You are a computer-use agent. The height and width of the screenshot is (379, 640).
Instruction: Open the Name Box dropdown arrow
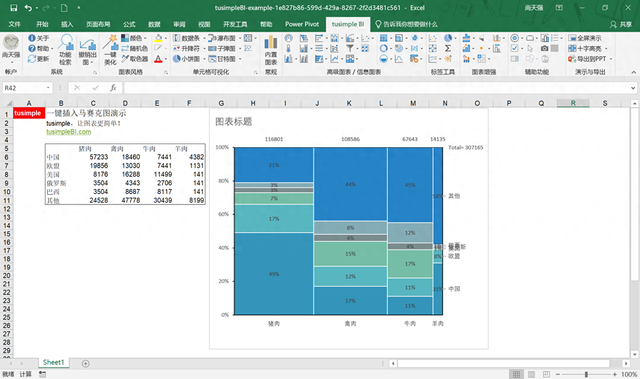tap(48, 88)
